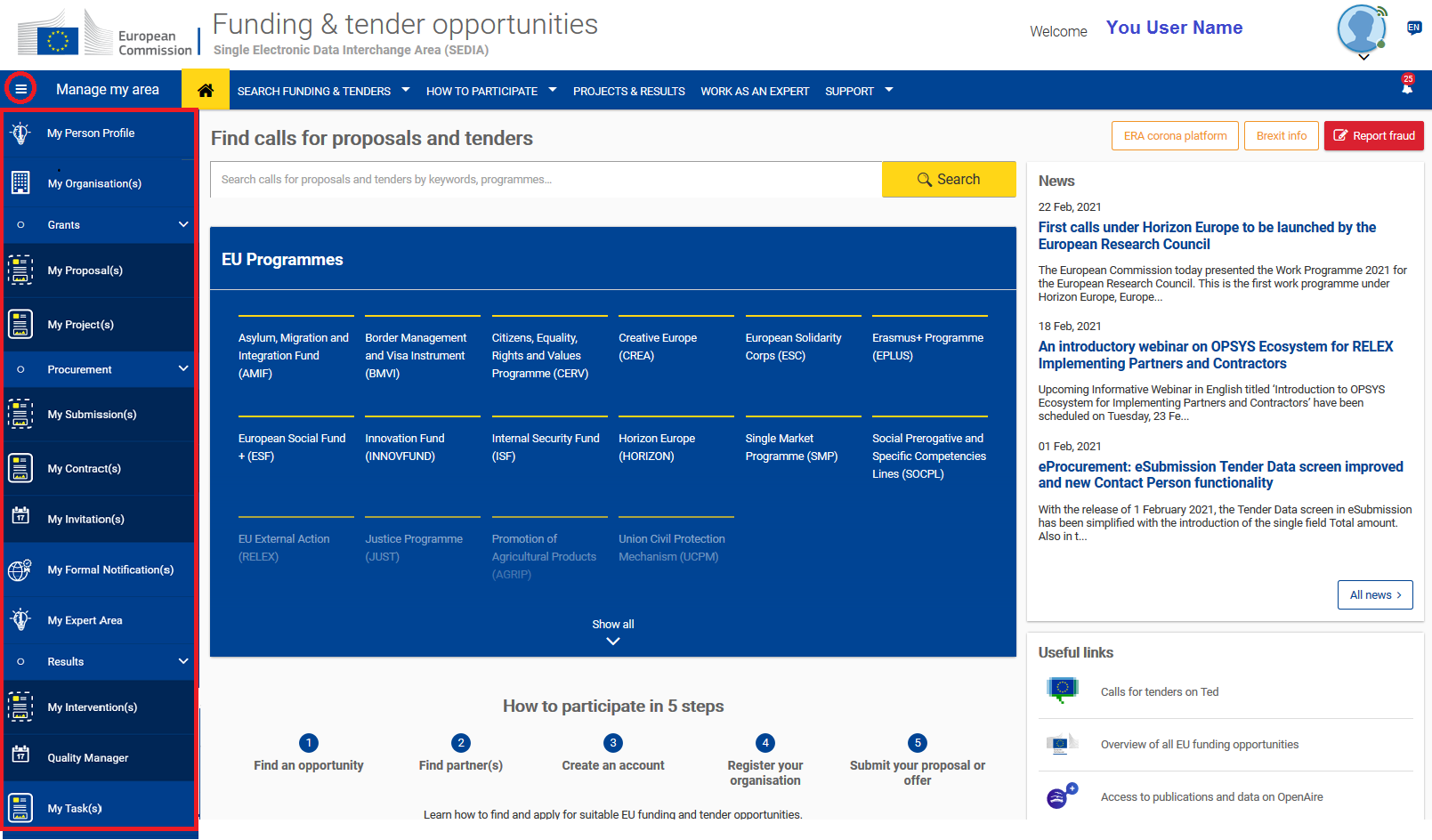Click step 5 Submit your proposal
Image resolution: width=1432 pixels, height=840 pixels.
coord(918,761)
